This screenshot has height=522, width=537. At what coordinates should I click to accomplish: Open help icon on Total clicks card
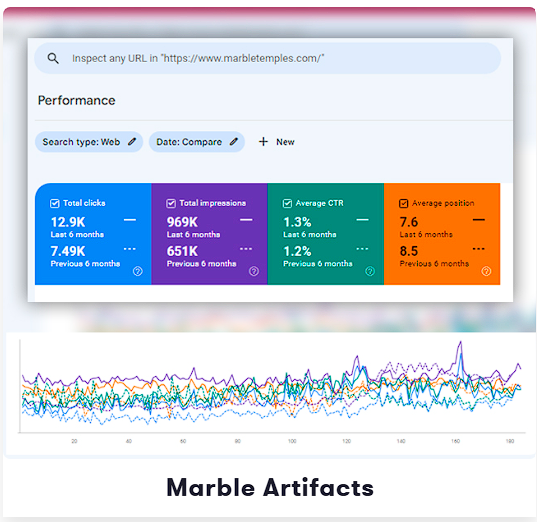click(x=138, y=271)
